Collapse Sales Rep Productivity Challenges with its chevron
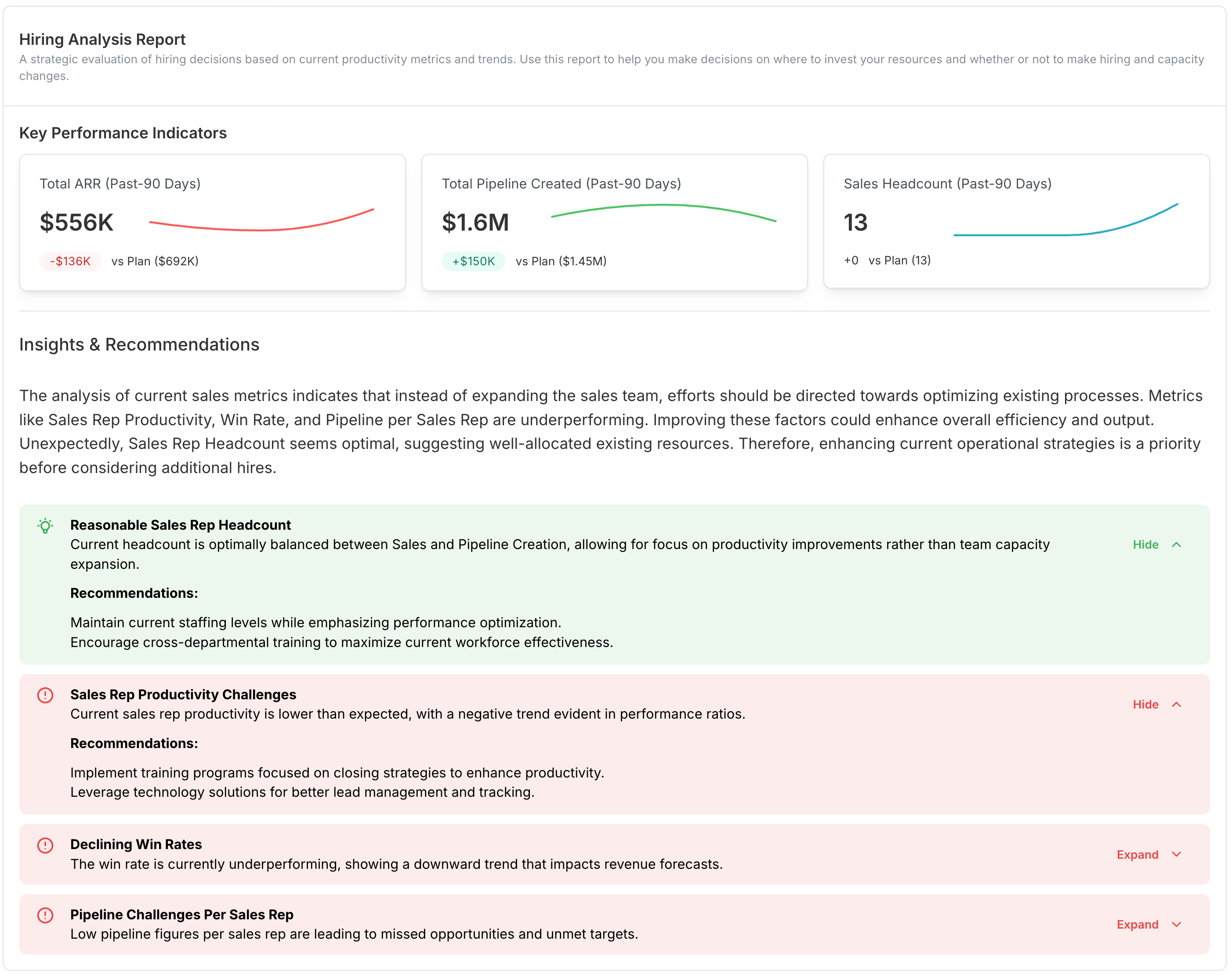 [1176, 705]
